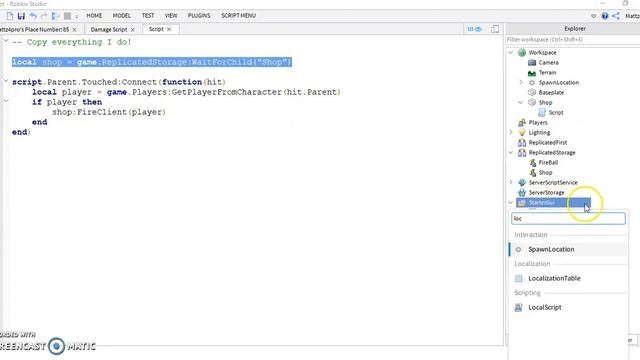This screenshot has height=360, width=640.
Task: Collapse the StarterGui node arrow
Action: pos(511,202)
